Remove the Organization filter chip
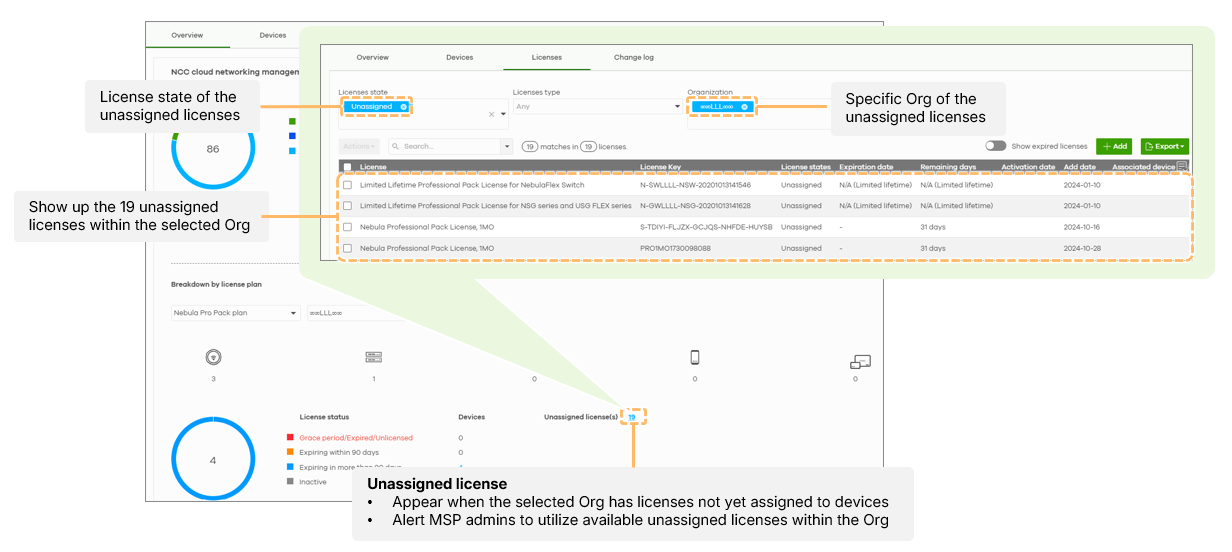1232x552 pixels. pyautogui.click(x=744, y=106)
